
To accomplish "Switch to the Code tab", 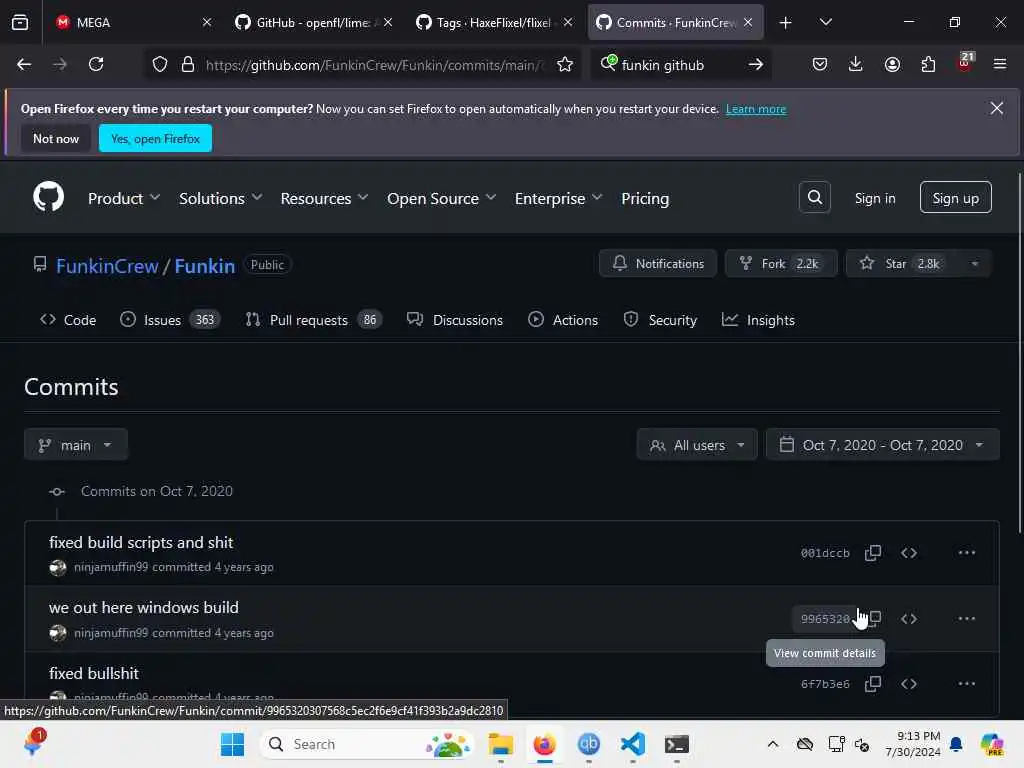I will (x=68, y=320).
